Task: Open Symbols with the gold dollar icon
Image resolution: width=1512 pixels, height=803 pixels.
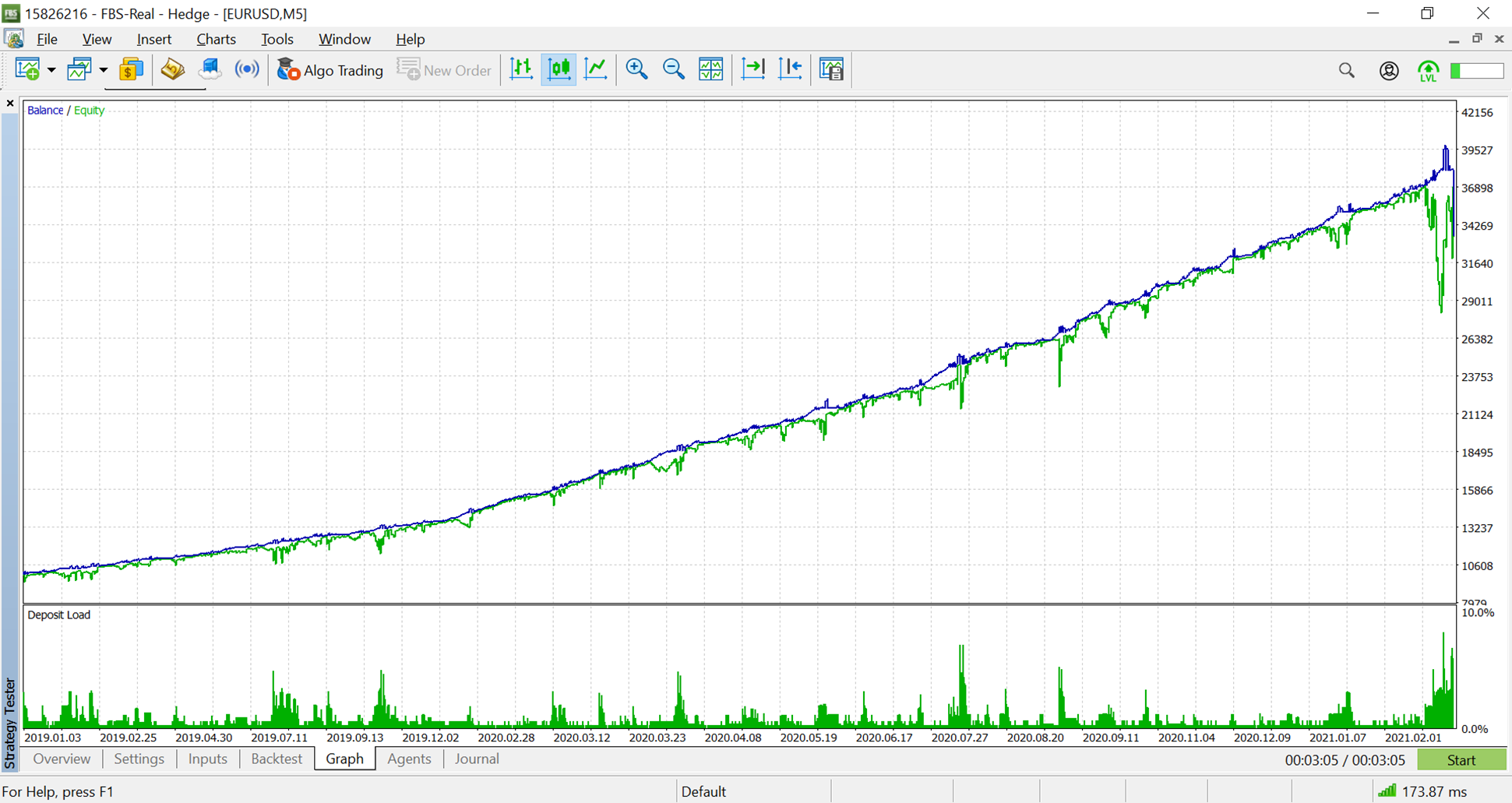Action: (131, 70)
